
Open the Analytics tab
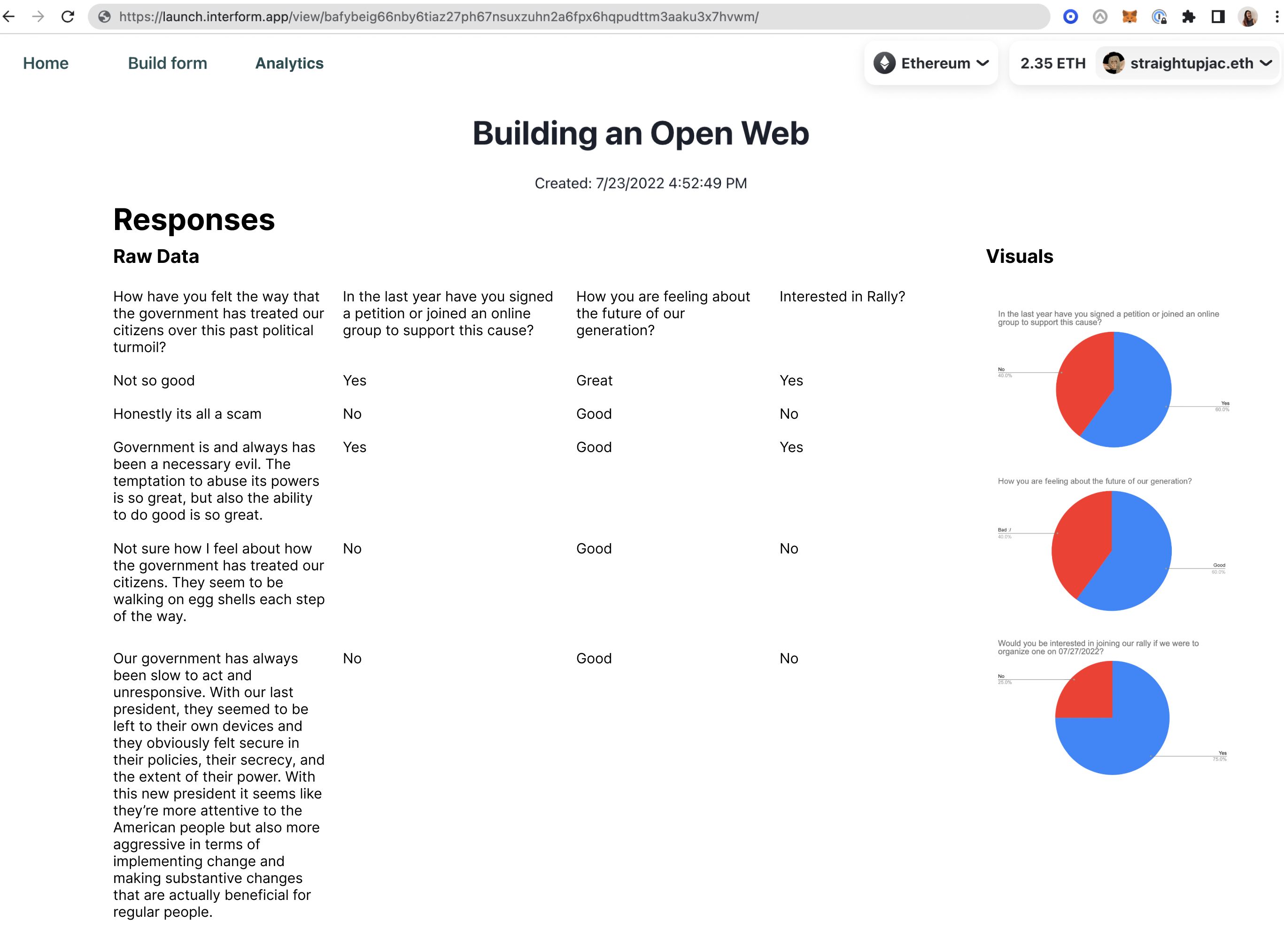pos(289,63)
